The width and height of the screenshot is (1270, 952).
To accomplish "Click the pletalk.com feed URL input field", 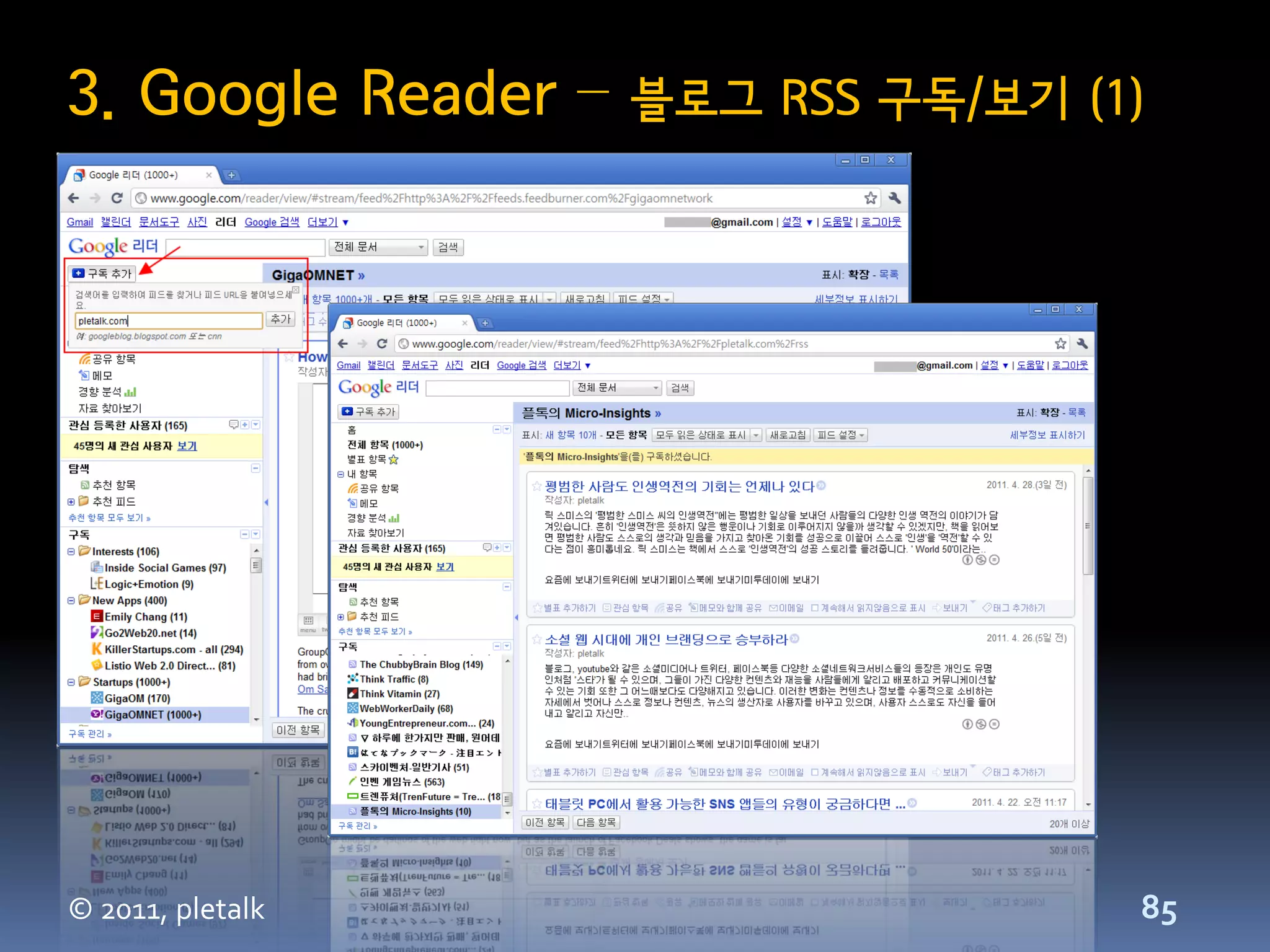I will (x=169, y=321).
